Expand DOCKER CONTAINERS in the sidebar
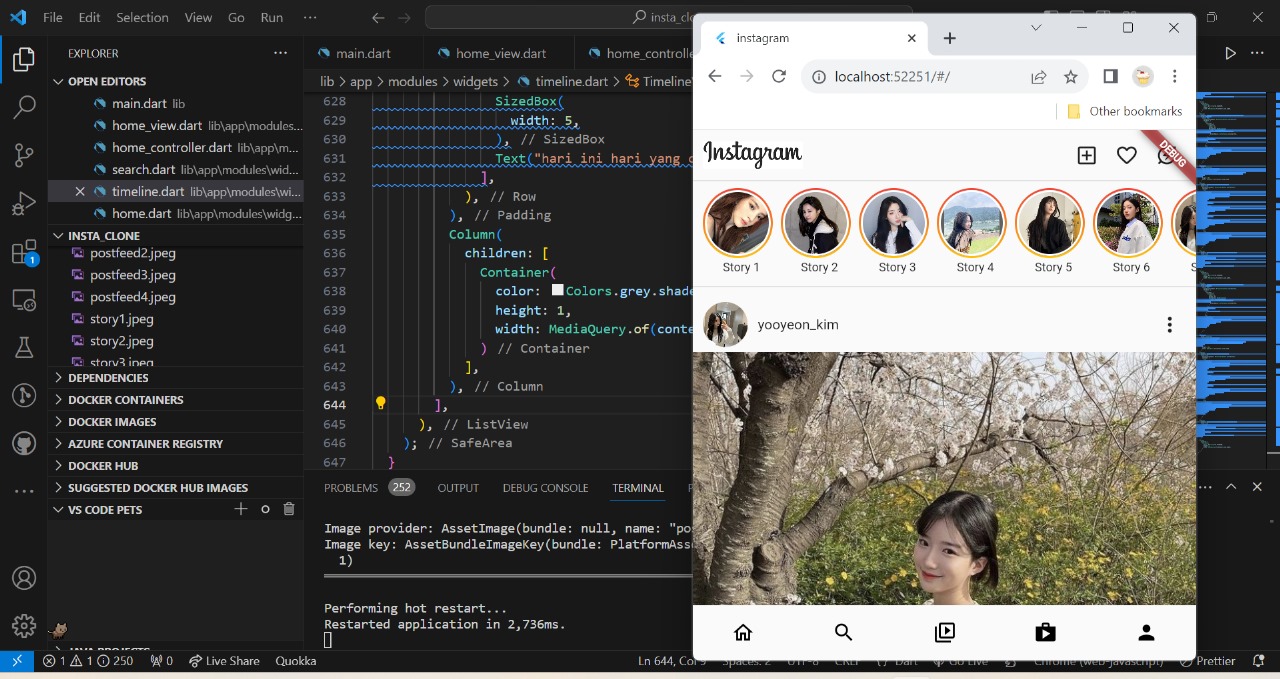Image resolution: width=1280 pixels, height=679 pixels. [x=124, y=399]
